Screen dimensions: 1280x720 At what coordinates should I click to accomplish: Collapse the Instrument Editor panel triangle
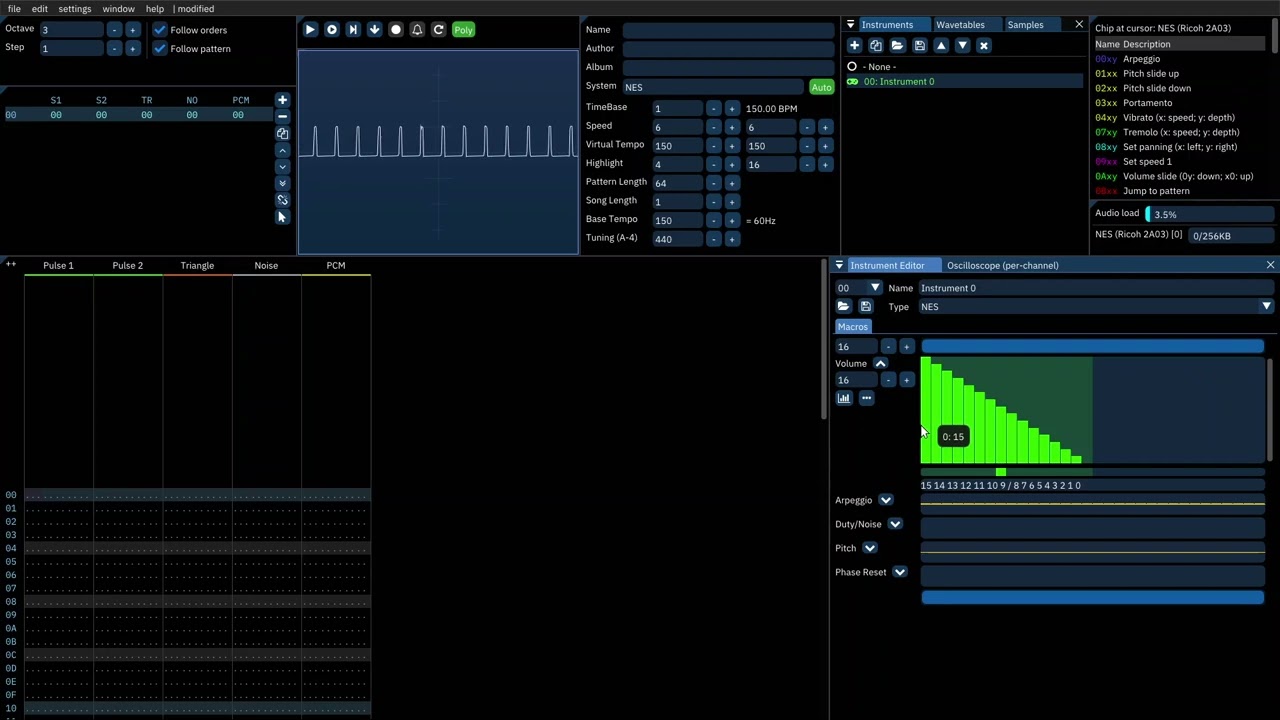coord(839,266)
